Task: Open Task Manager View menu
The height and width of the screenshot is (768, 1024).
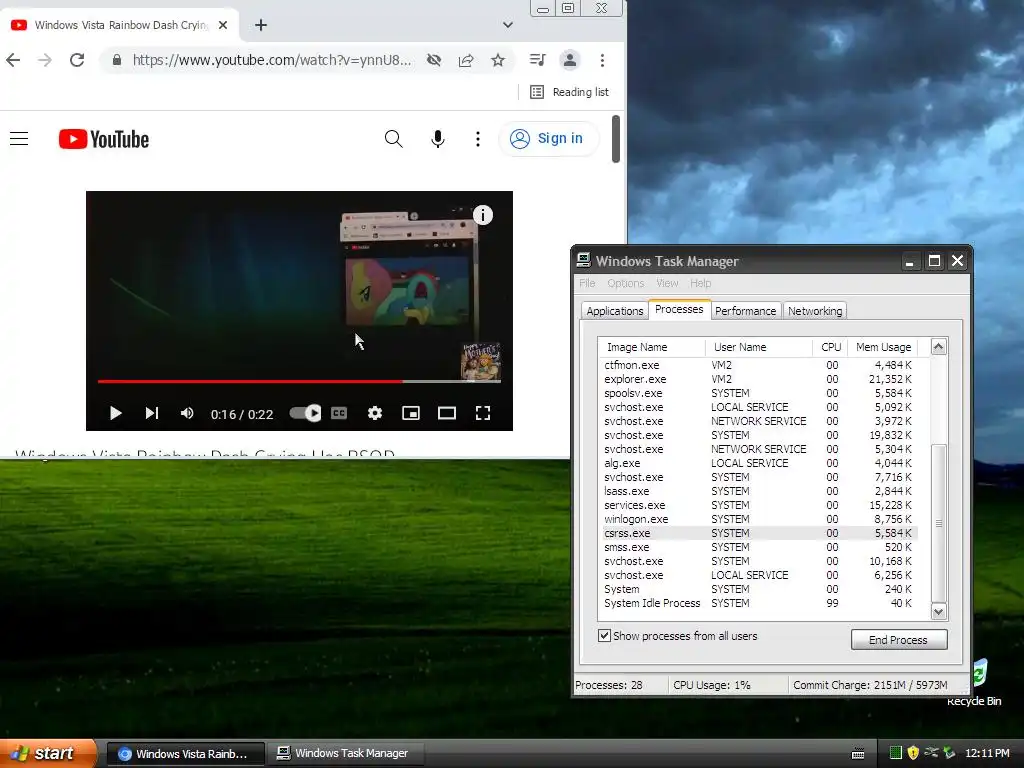Action: coord(667,283)
